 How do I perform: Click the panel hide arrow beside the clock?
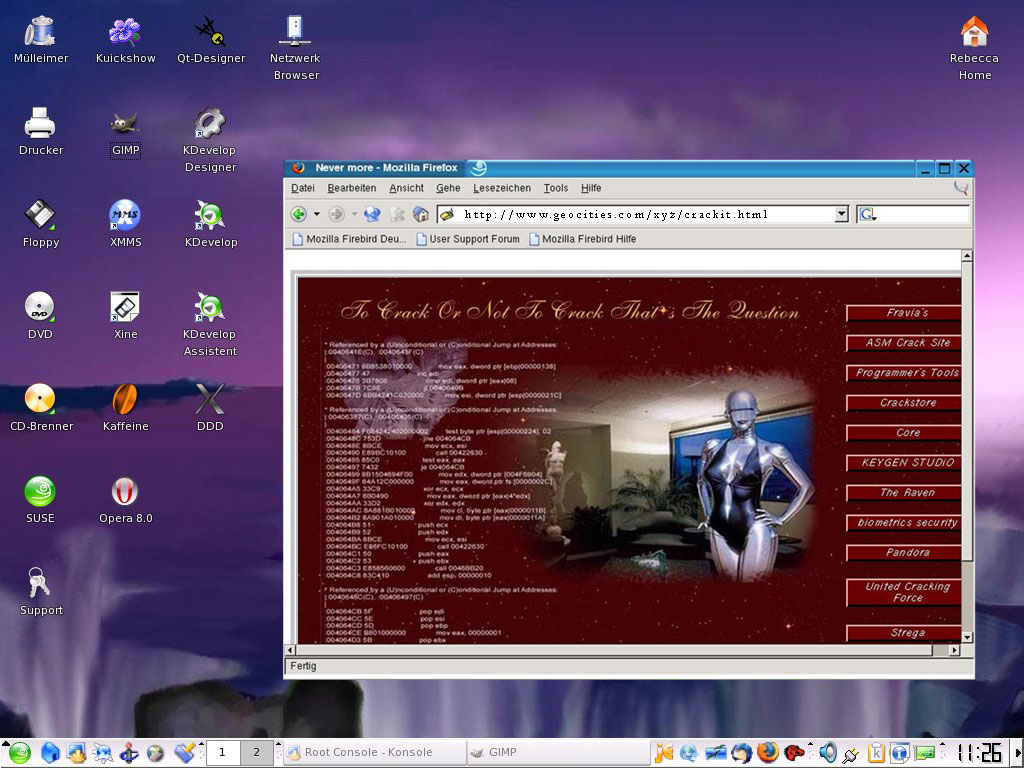point(1017,753)
